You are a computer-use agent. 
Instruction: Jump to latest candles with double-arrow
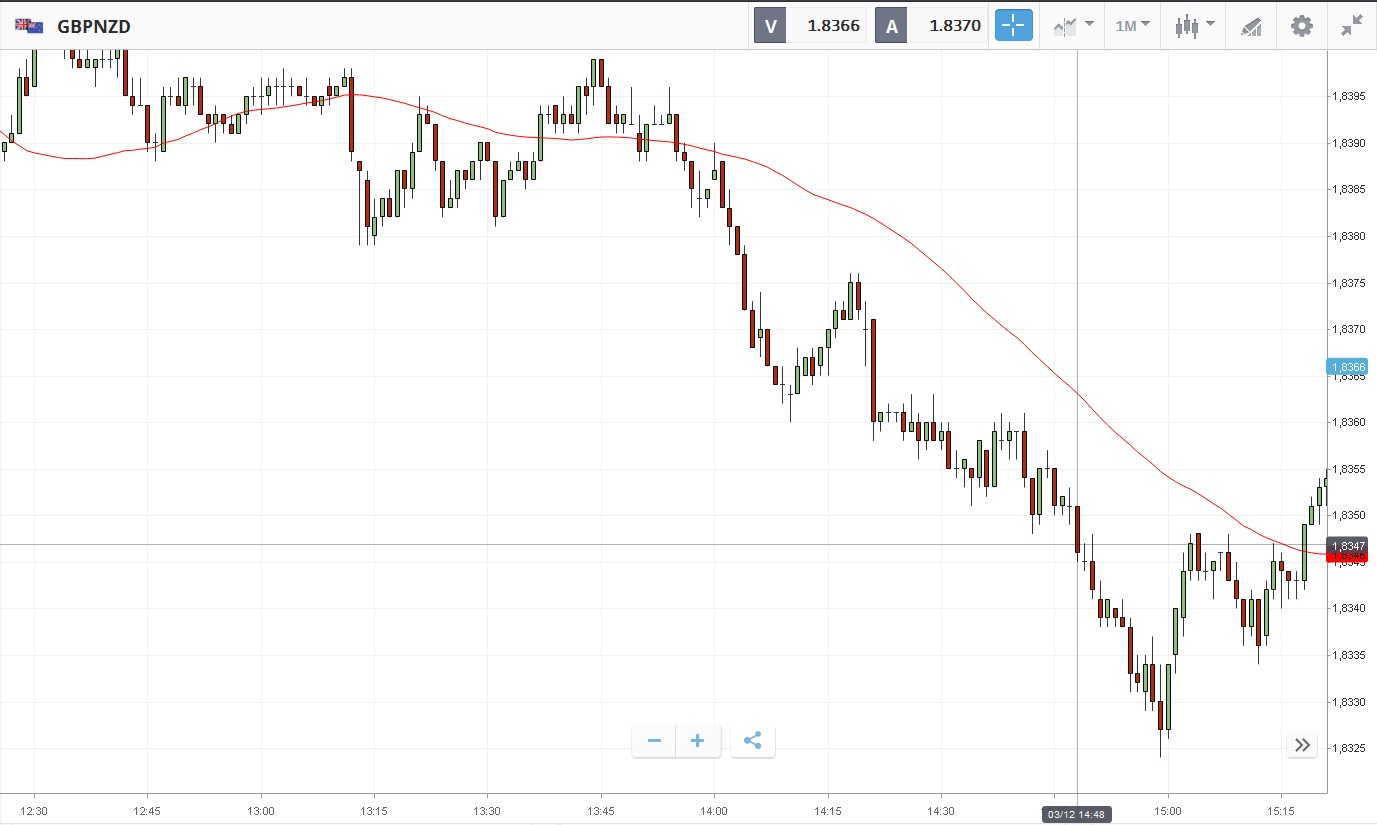click(x=1302, y=745)
